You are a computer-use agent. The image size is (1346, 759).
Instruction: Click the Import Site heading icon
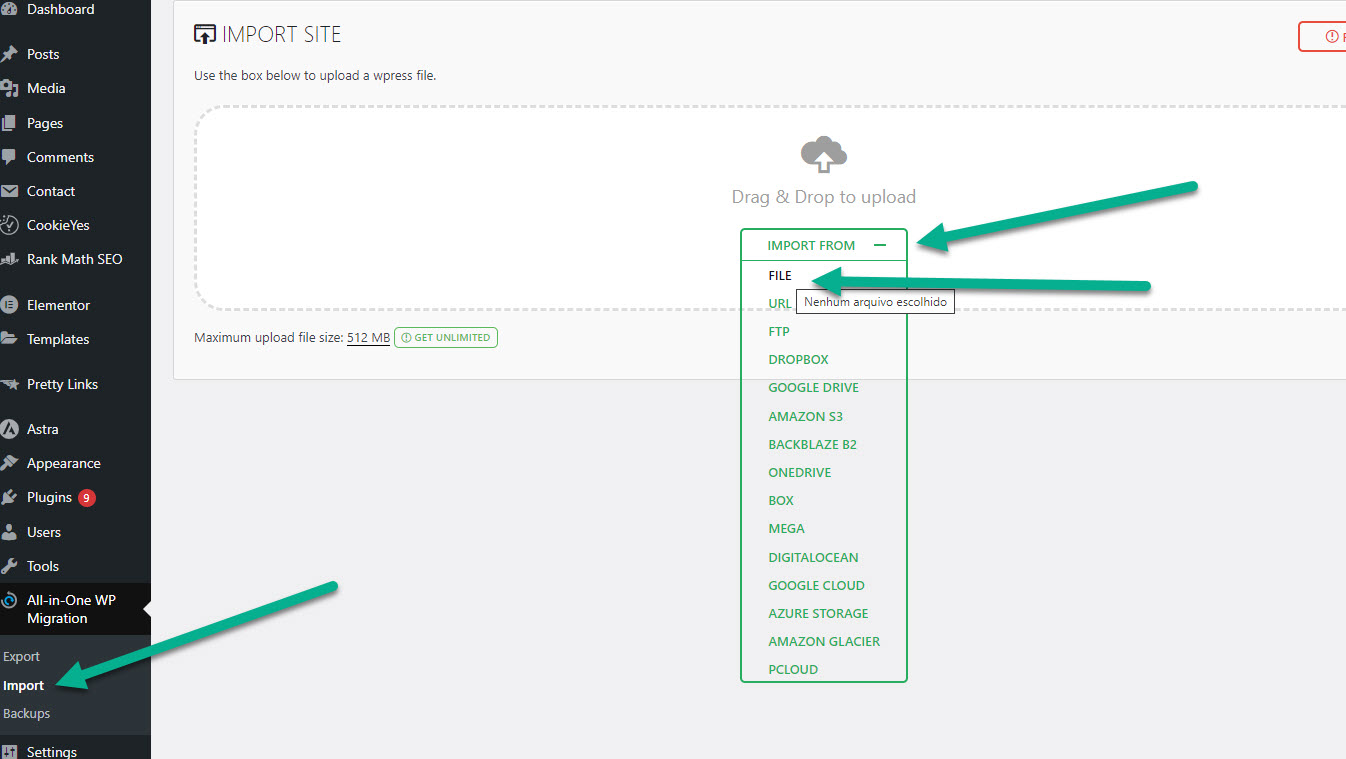(204, 35)
